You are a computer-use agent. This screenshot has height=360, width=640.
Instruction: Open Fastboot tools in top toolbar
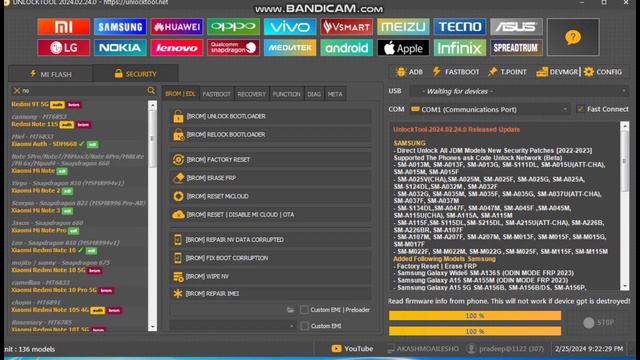456,72
